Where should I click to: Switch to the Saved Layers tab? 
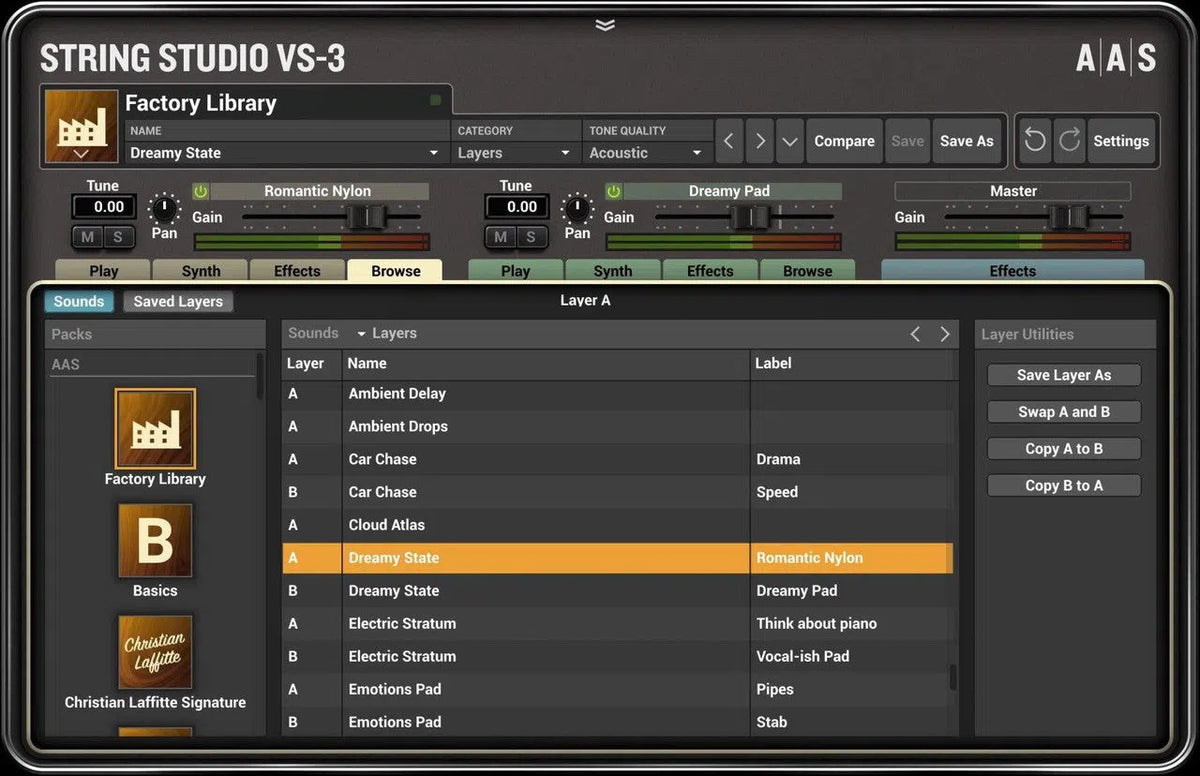[x=178, y=301]
